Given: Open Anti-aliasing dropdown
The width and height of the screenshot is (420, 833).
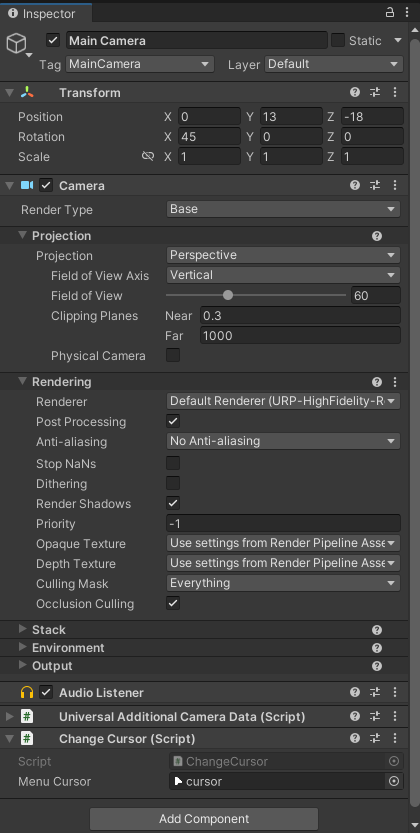Looking at the screenshot, I should click(284, 441).
